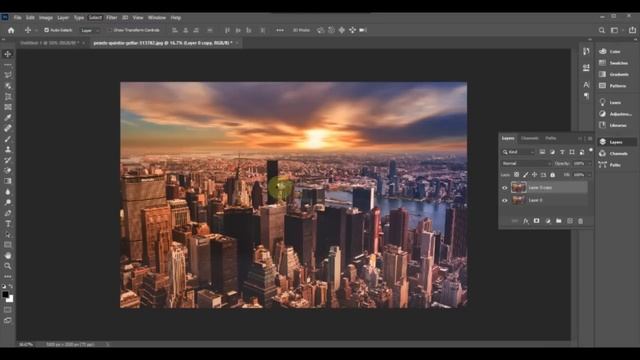Select the Crop tool
The image size is (640, 360).
(x=8, y=96)
